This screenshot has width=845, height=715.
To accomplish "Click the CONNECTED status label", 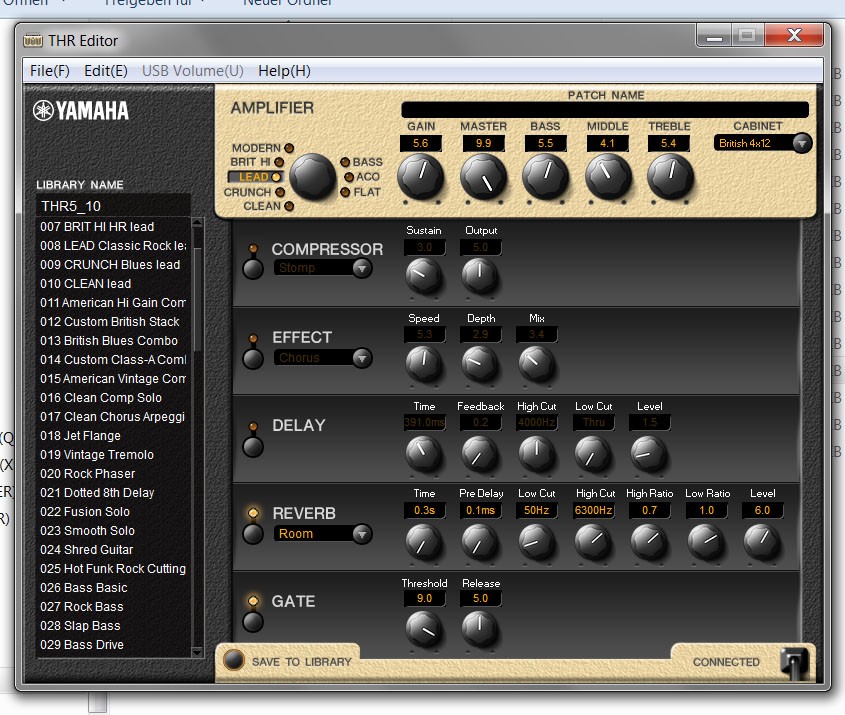I will [726, 662].
